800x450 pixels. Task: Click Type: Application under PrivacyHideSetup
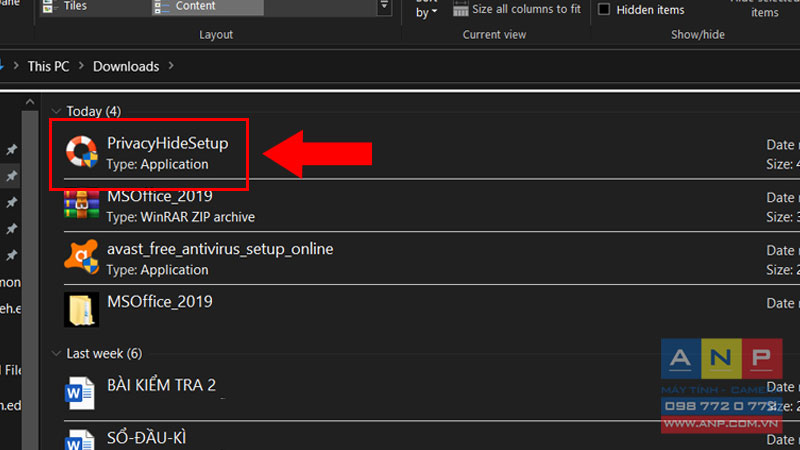click(x=157, y=164)
